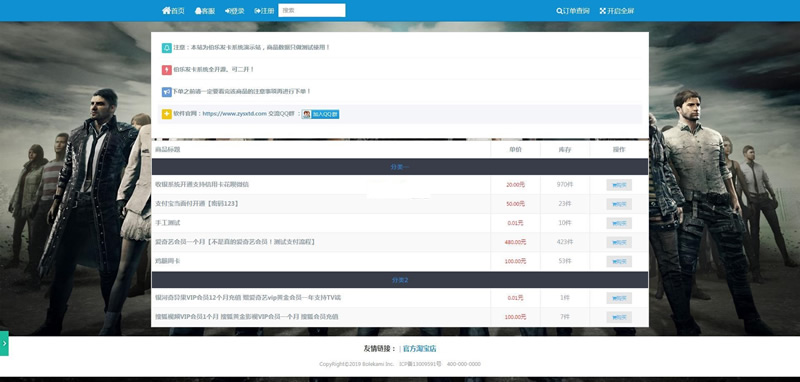800x382 pixels.
Task: Open 客服 customer service page
Action: pos(205,11)
